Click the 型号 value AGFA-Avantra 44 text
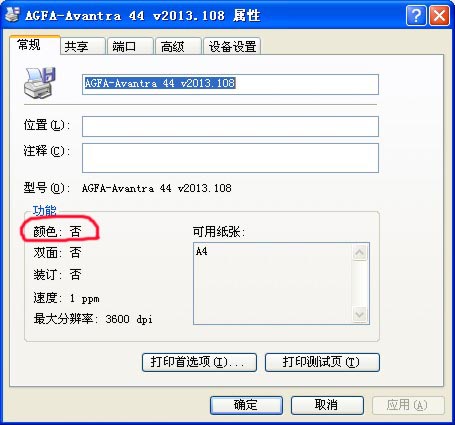The image size is (455, 425). [x=157, y=188]
